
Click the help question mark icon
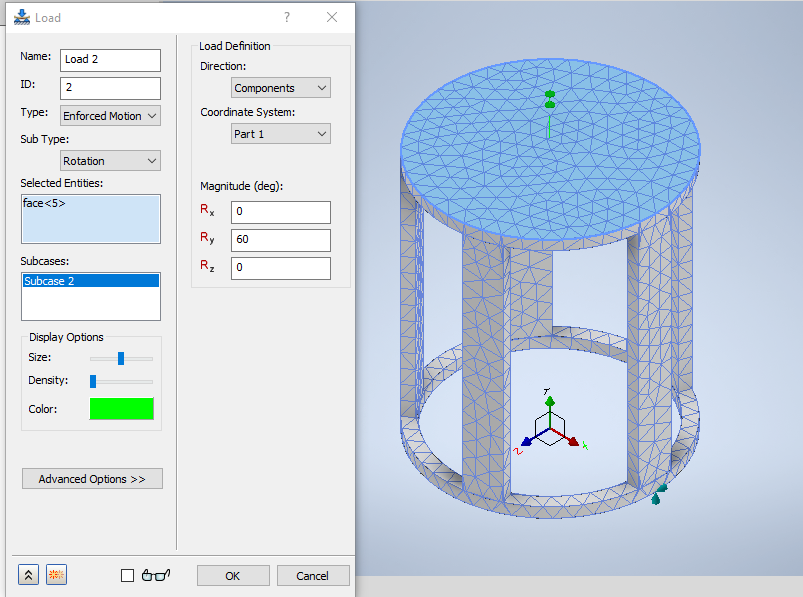click(x=286, y=17)
